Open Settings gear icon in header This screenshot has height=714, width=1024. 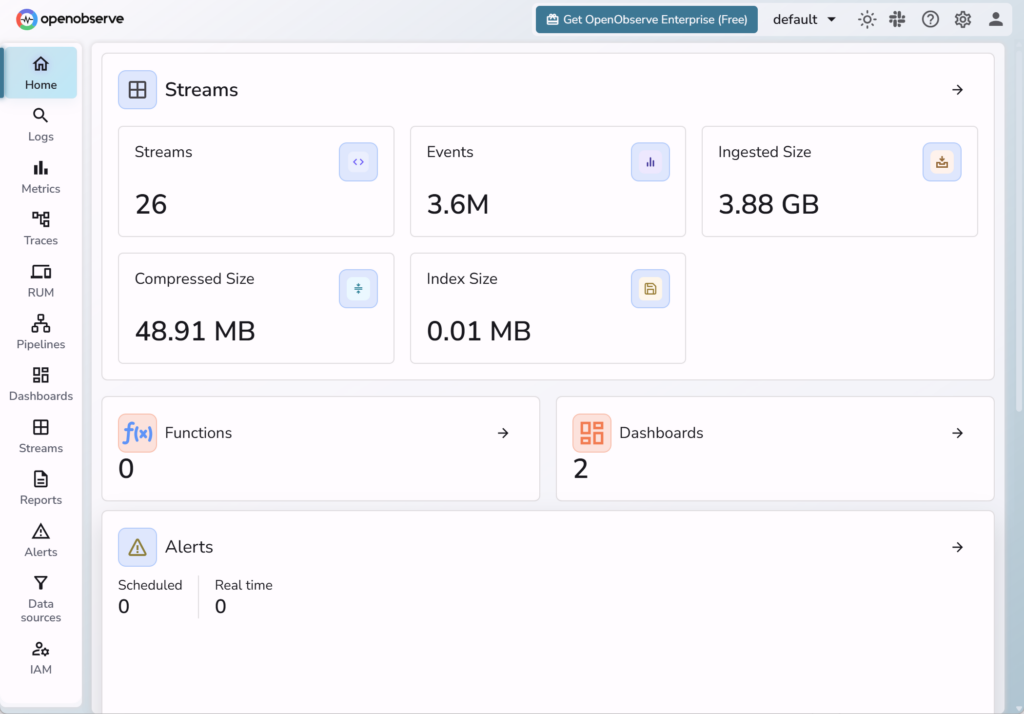(962, 19)
